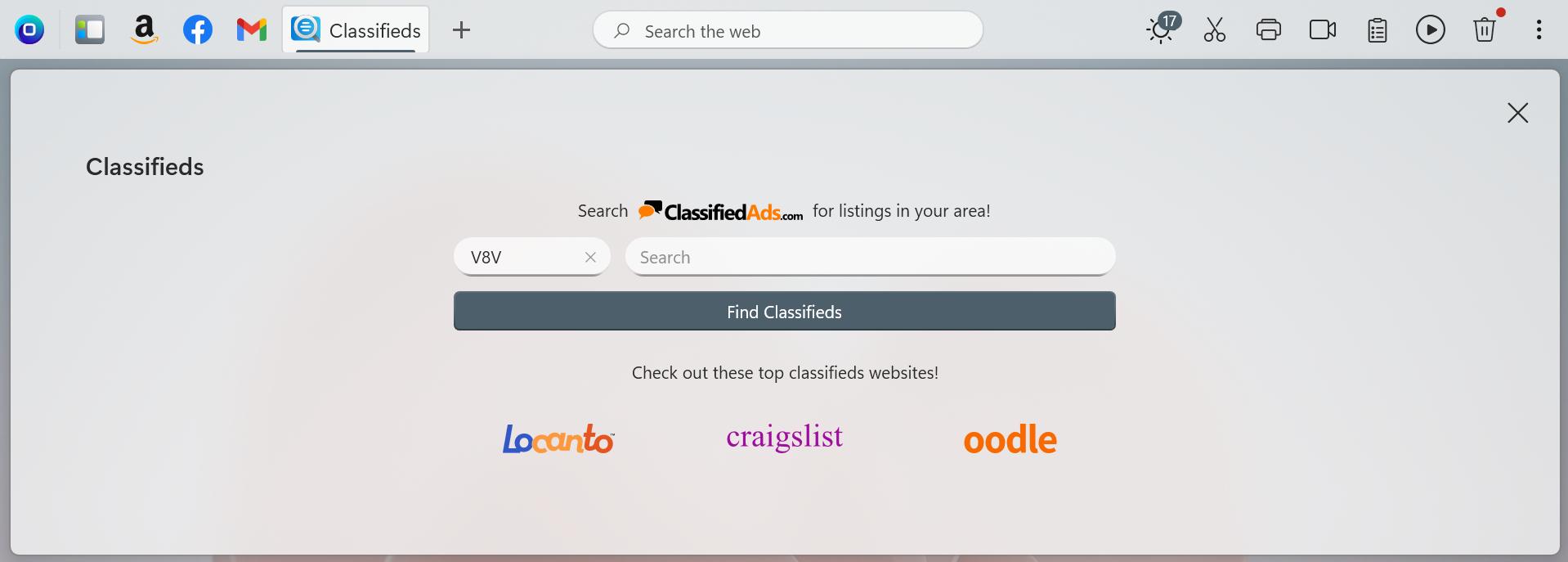Click the Find Classifieds button
This screenshot has height=562, width=1568.
point(785,312)
